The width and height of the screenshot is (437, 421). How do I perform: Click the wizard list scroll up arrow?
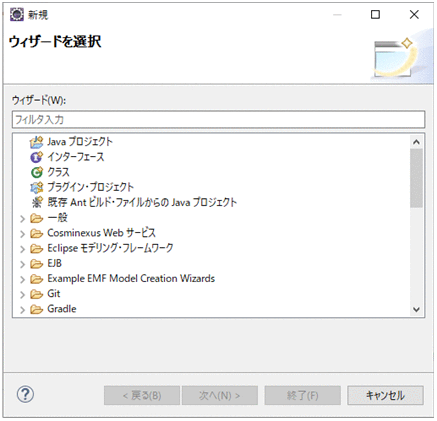pos(416,142)
